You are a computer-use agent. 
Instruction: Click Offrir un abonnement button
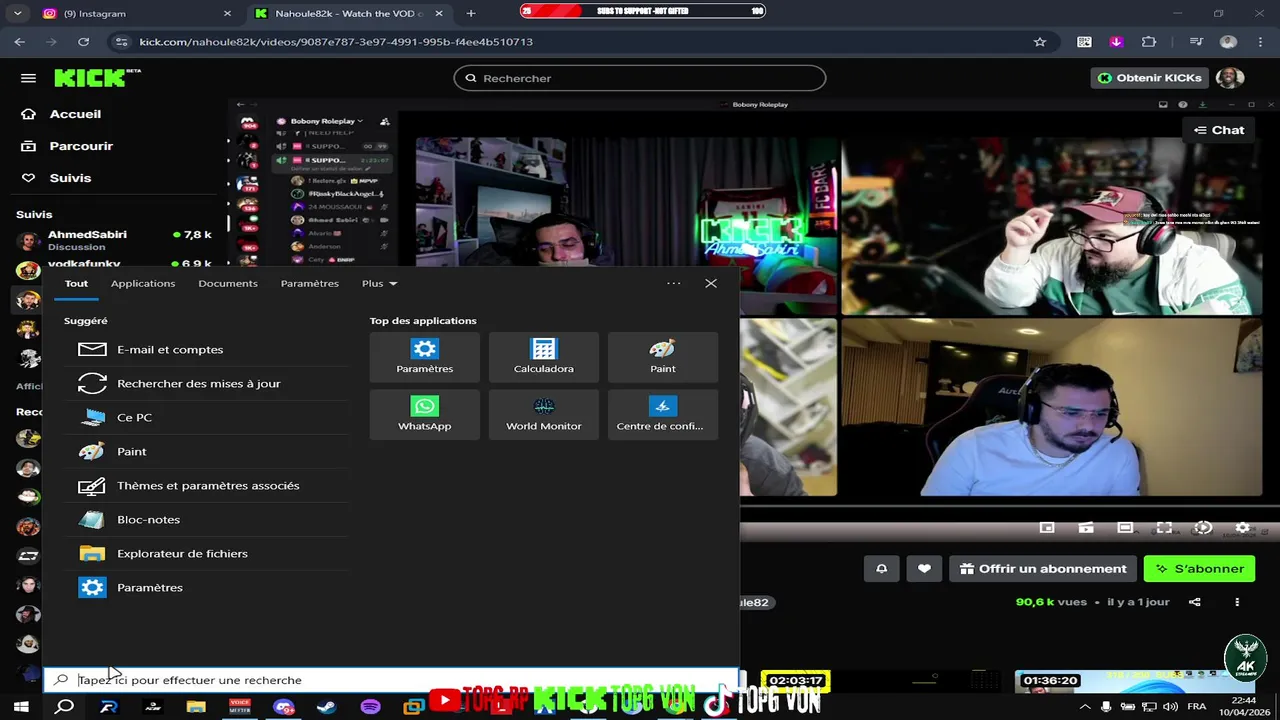click(x=1043, y=568)
